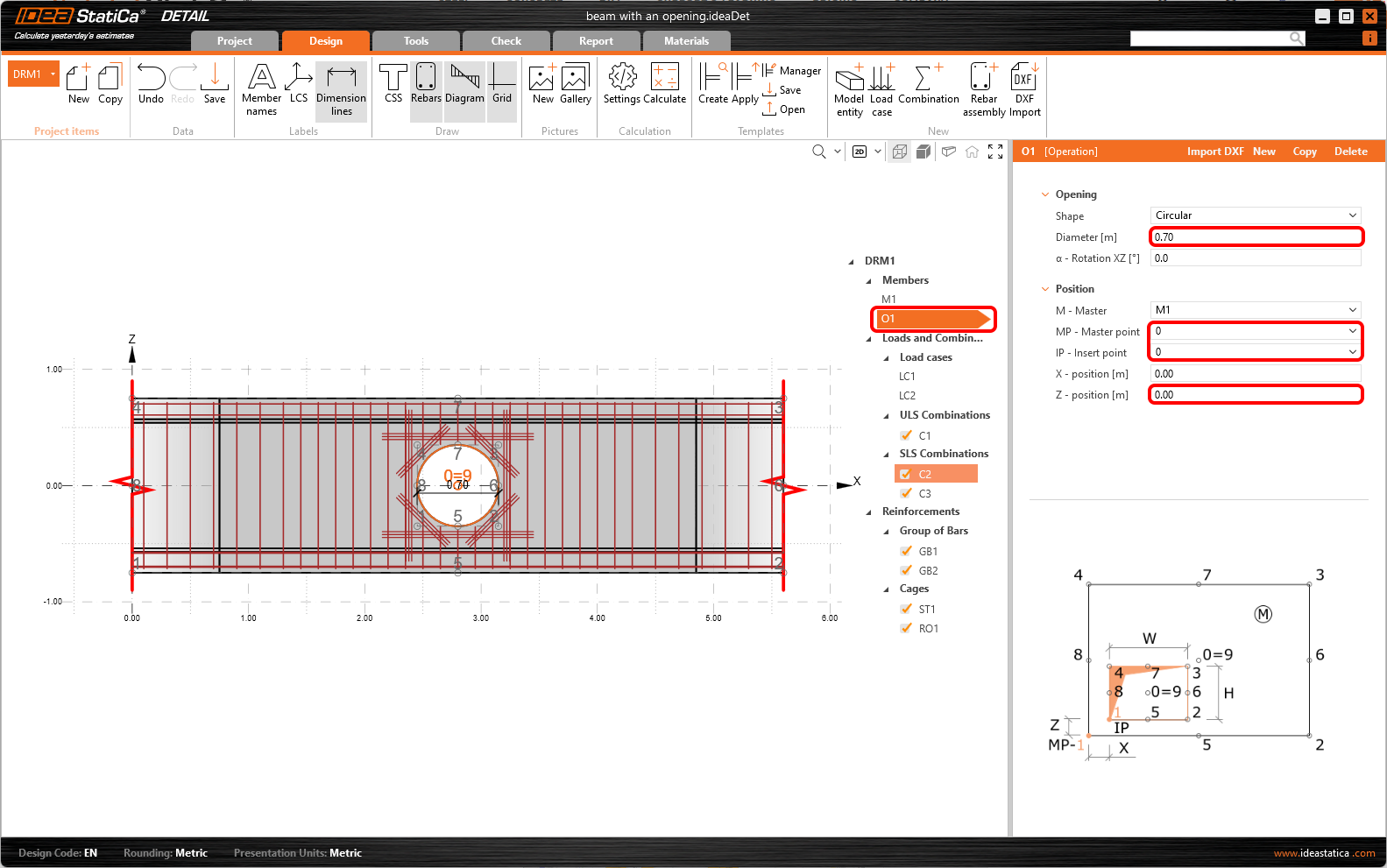This screenshot has width=1387, height=868.
Task: Click Import DXF in the operation header
Action: coord(1214,152)
